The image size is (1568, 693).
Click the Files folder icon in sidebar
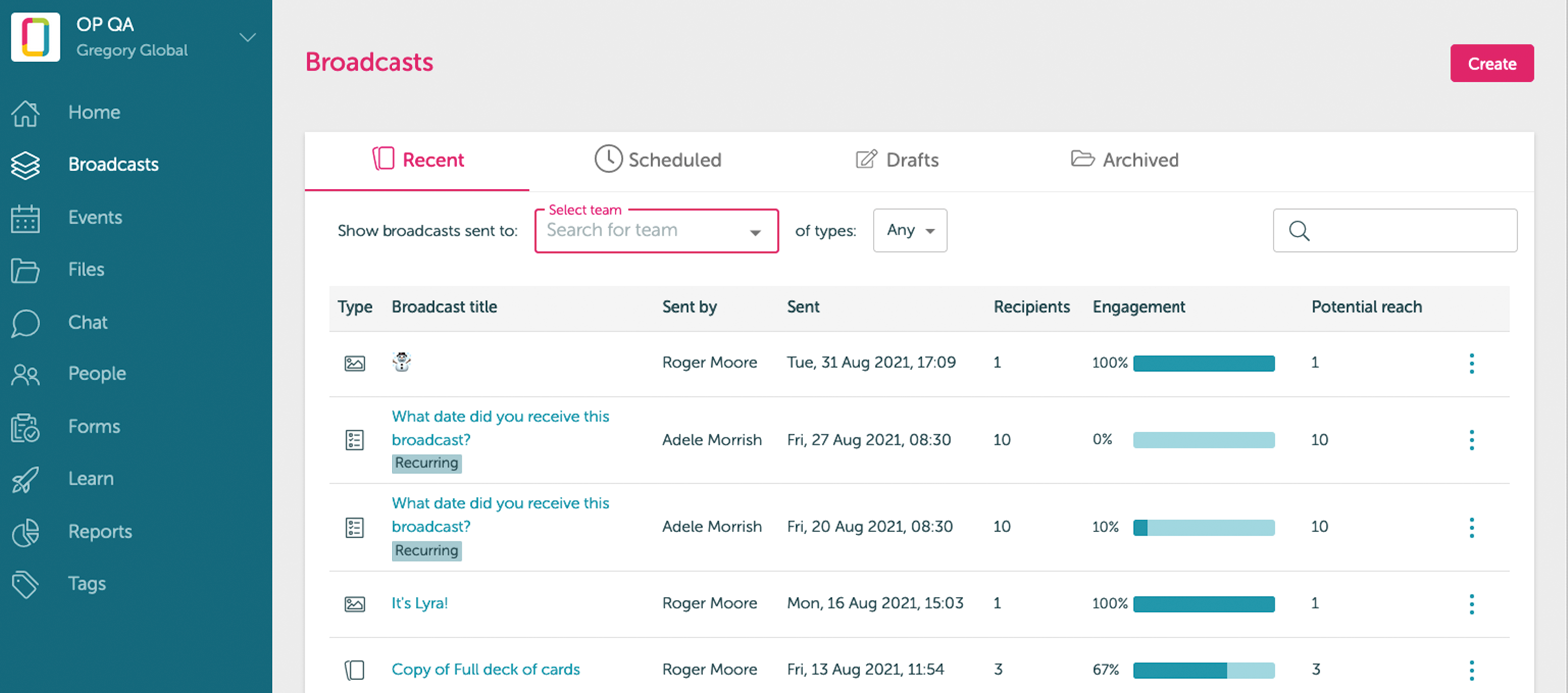click(x=25, y=270)
